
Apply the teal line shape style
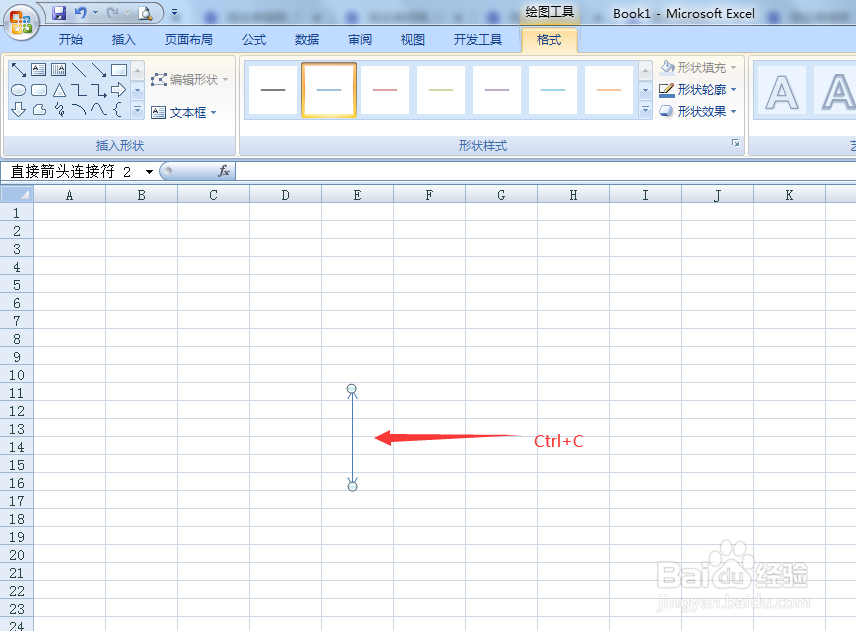click(553, 90)
